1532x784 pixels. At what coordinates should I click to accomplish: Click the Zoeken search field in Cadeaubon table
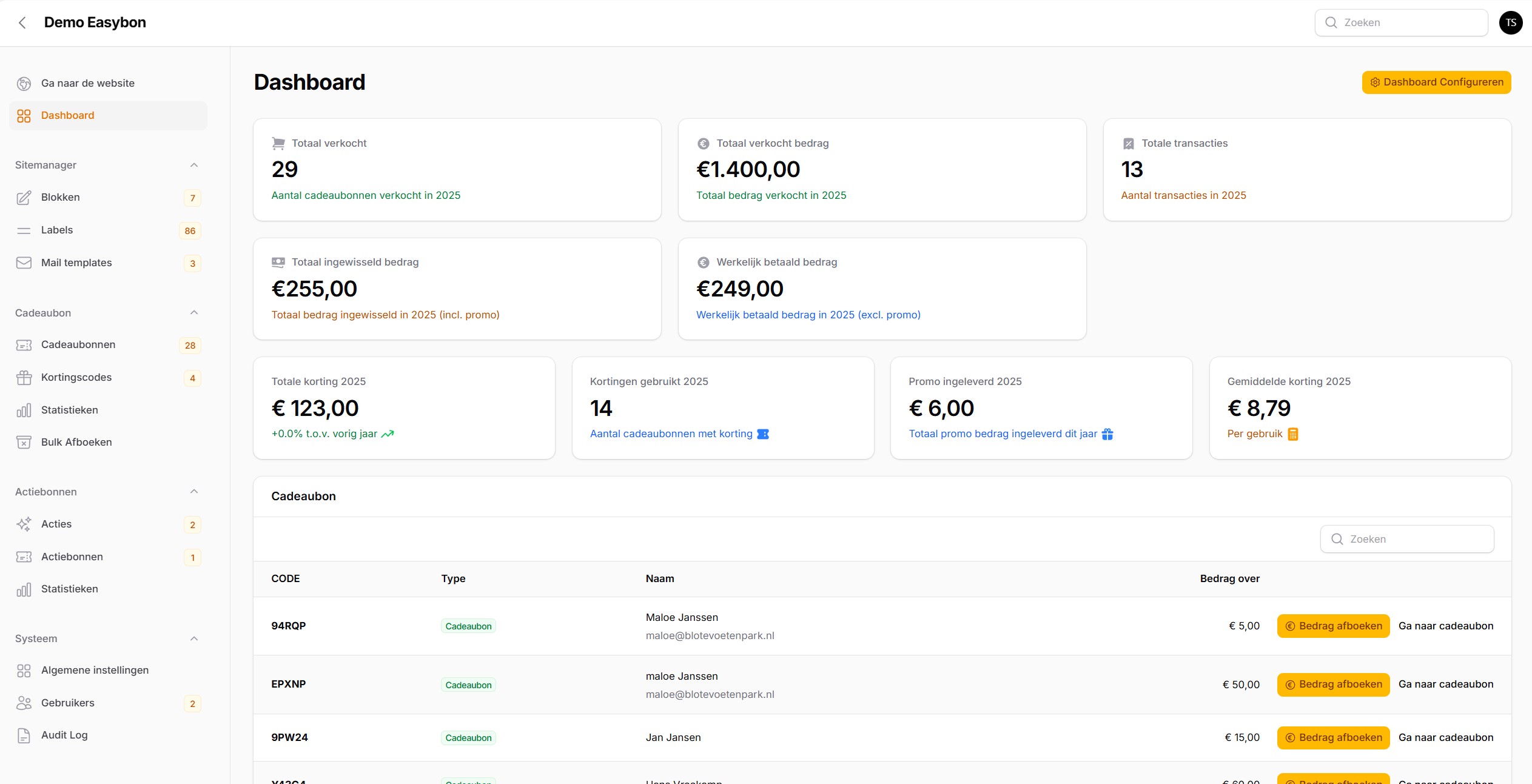[1407, 538]
